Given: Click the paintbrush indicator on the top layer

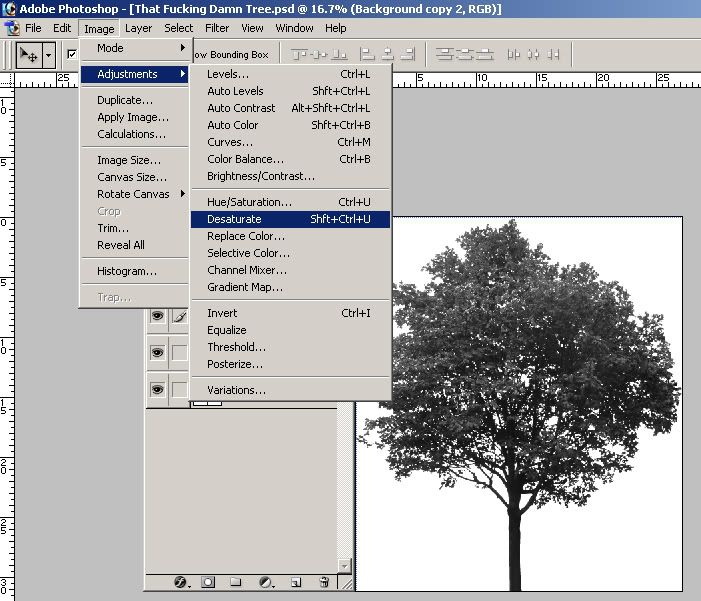Looking at the screenshot, I should tap(180, 317).
